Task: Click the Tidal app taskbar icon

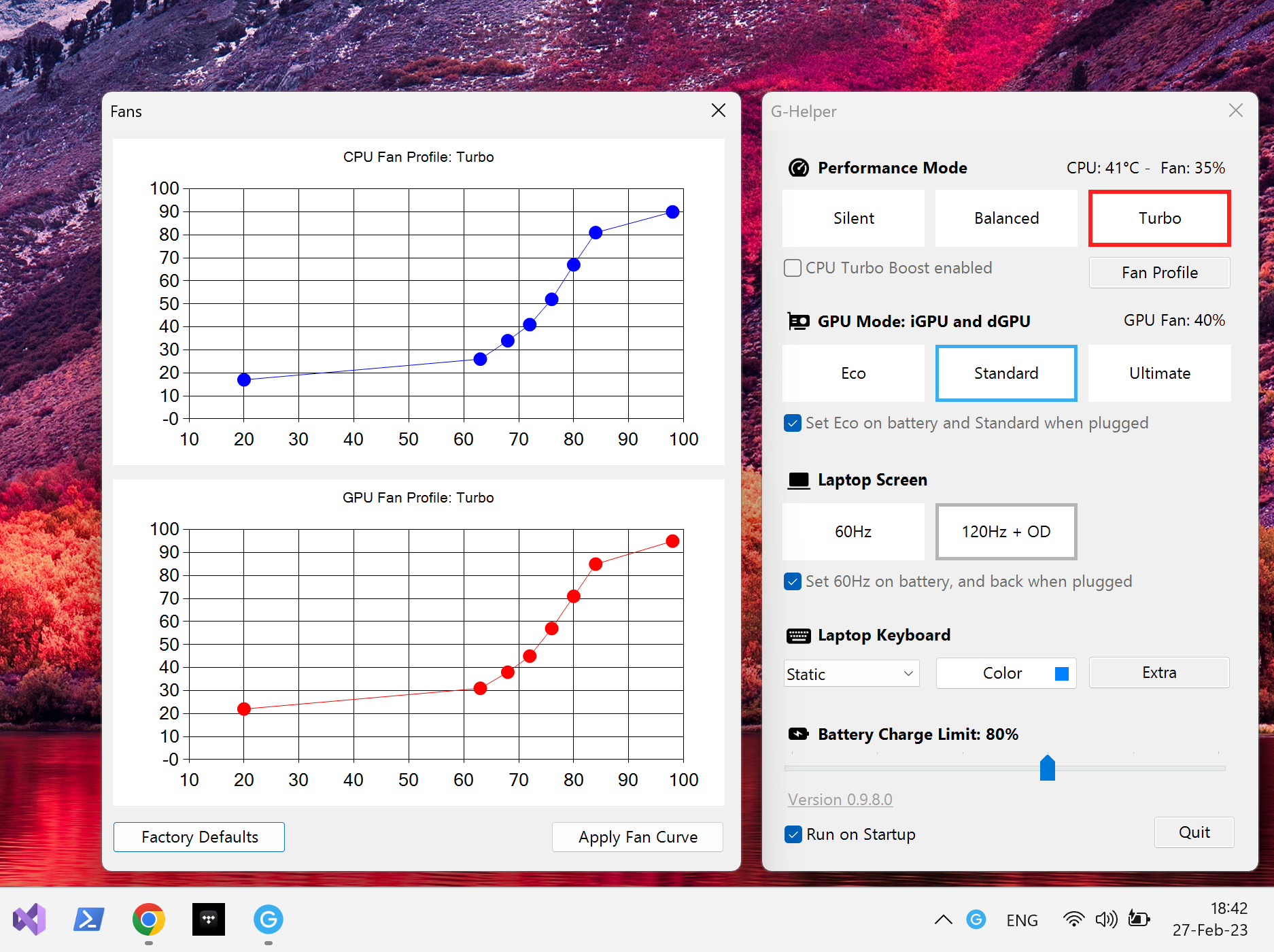Action: pyautogui.click(x=208, y=919)
